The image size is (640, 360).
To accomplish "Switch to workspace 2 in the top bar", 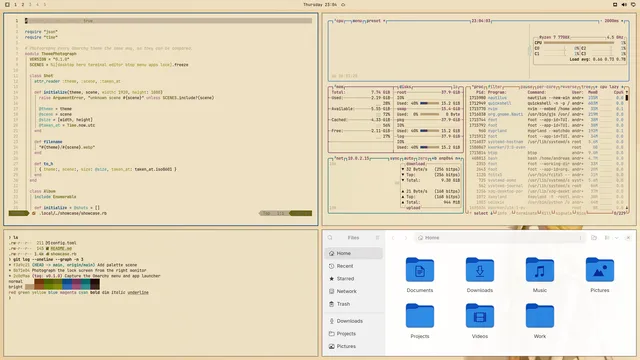I will pos(23,4).
